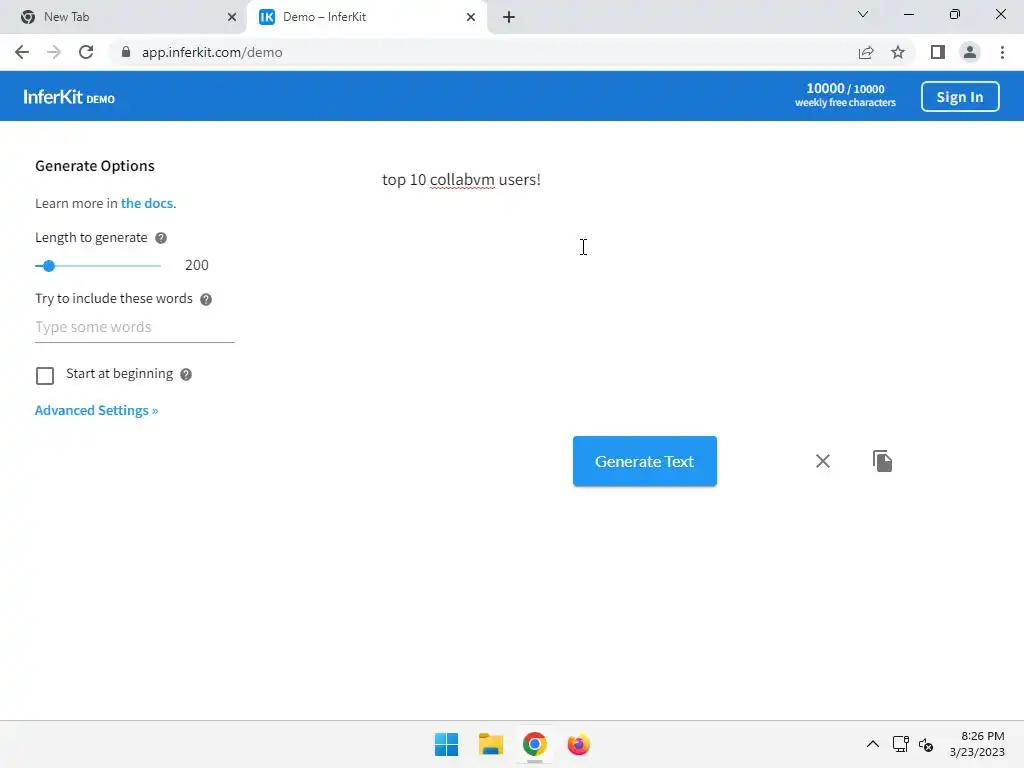Click the muted volume tray icon
This screenshot has width=1024, height=768.
(x=926, y=744)
